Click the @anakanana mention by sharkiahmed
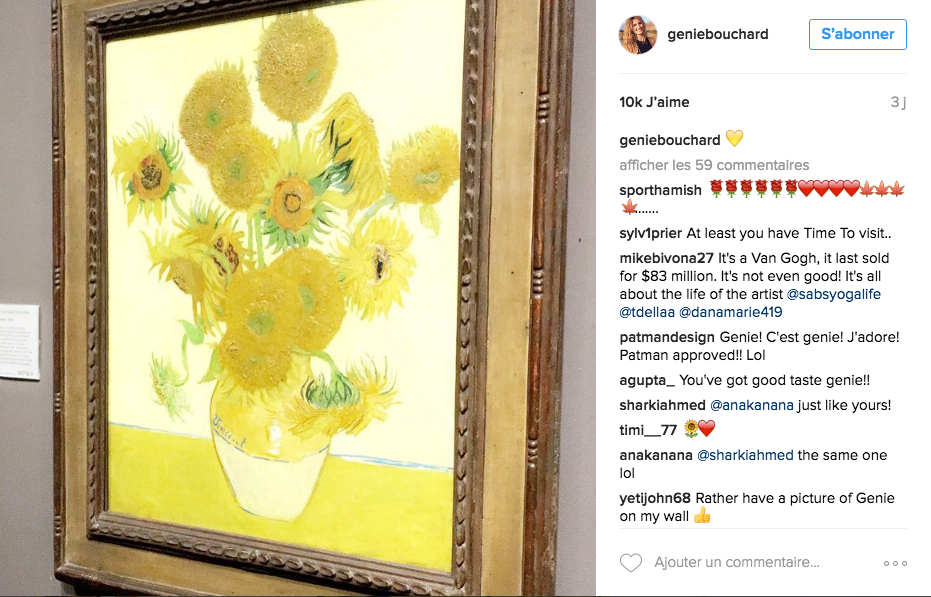Screen dimensions: 931x597 (x=752, y=405)
